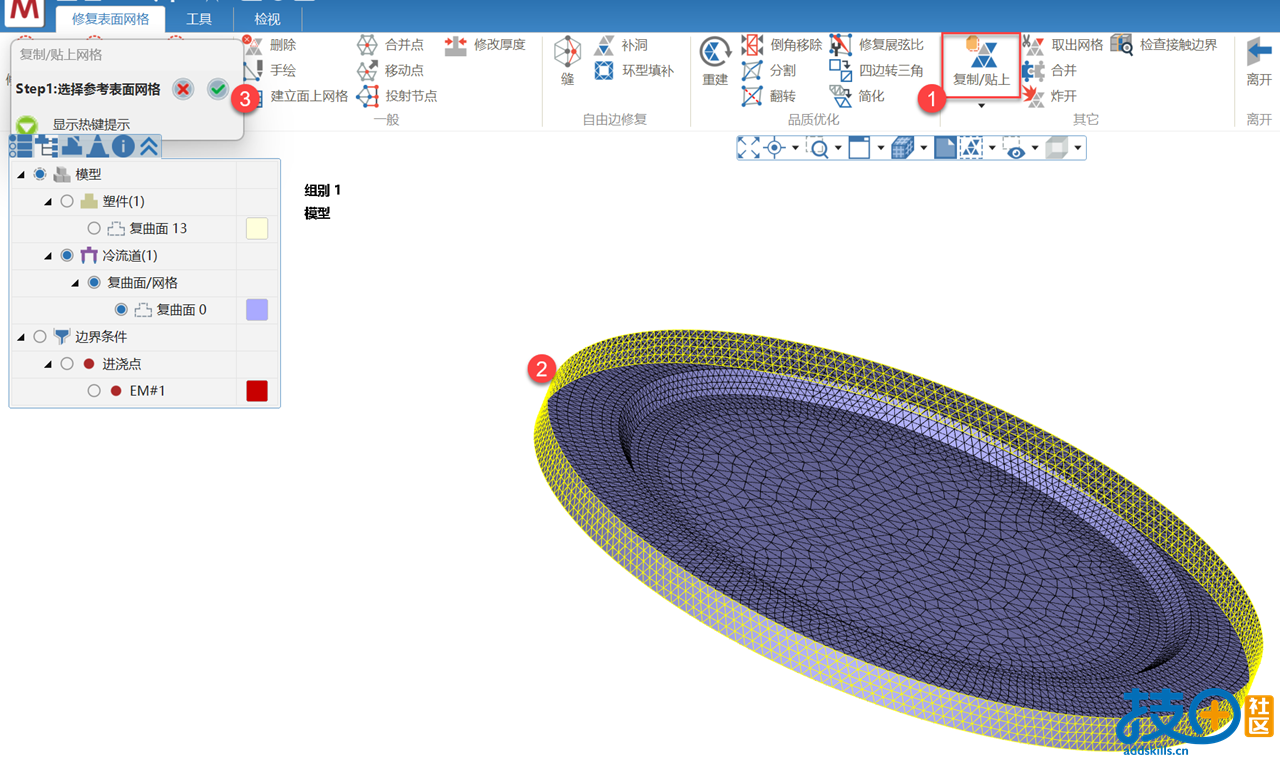Select the 手绘 (freehand draw) tool
This screenshot has width=1280, height=762.
point(270,71)
